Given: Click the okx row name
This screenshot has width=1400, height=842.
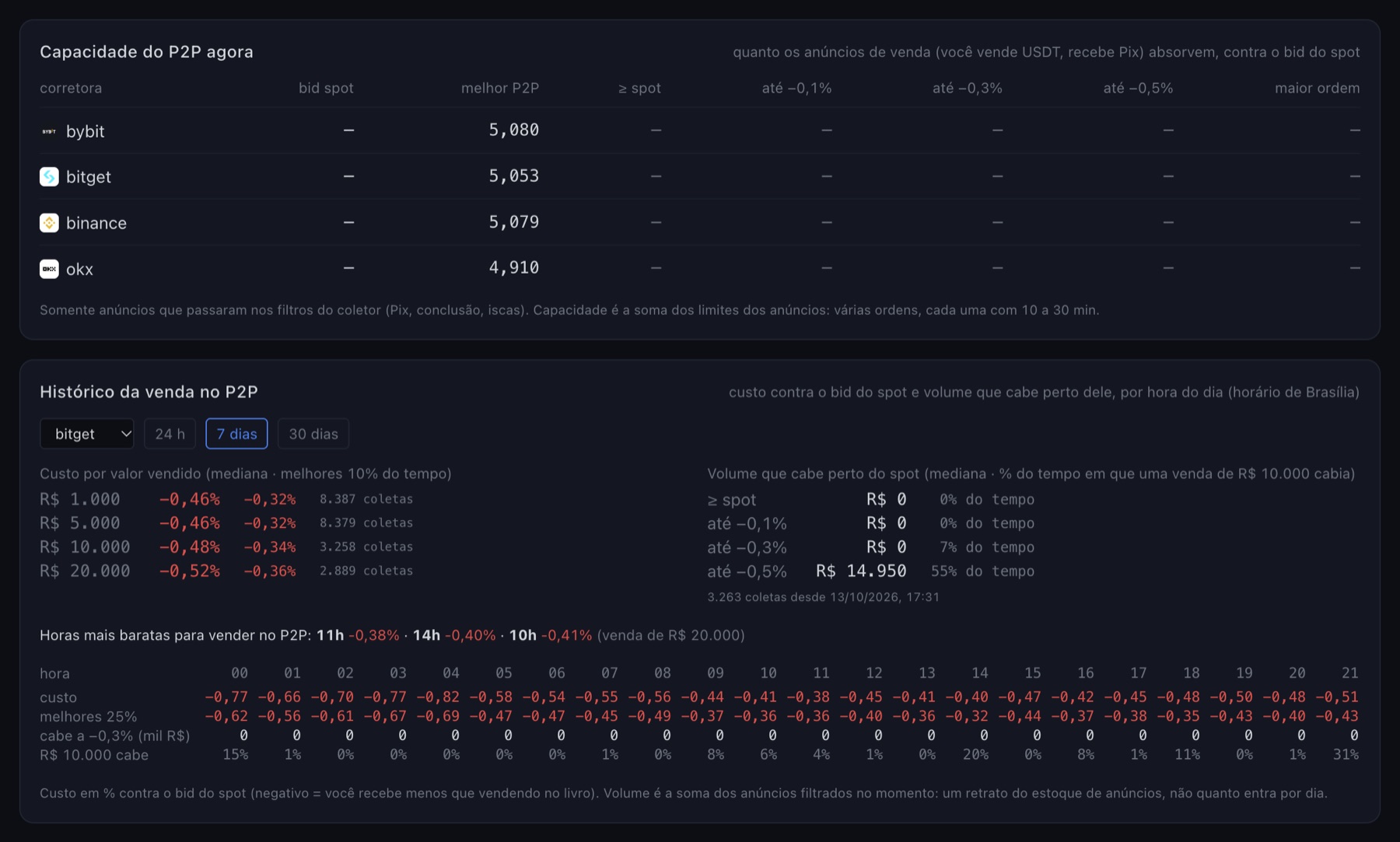Looking at the screenshot, I should click(x=79, y=269).
